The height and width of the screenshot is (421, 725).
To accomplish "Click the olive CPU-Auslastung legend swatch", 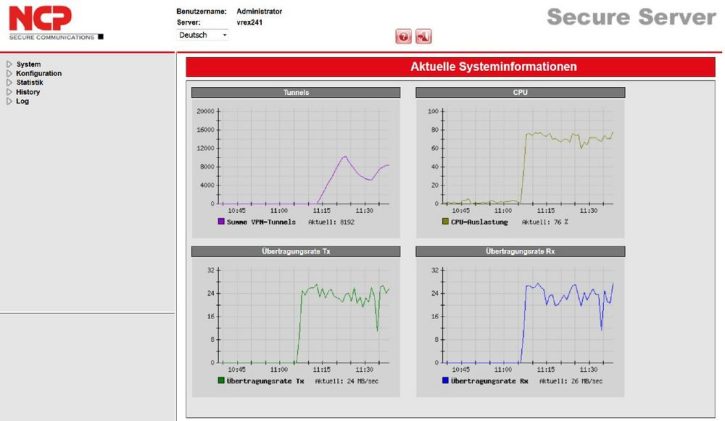I will coord(445,222).
